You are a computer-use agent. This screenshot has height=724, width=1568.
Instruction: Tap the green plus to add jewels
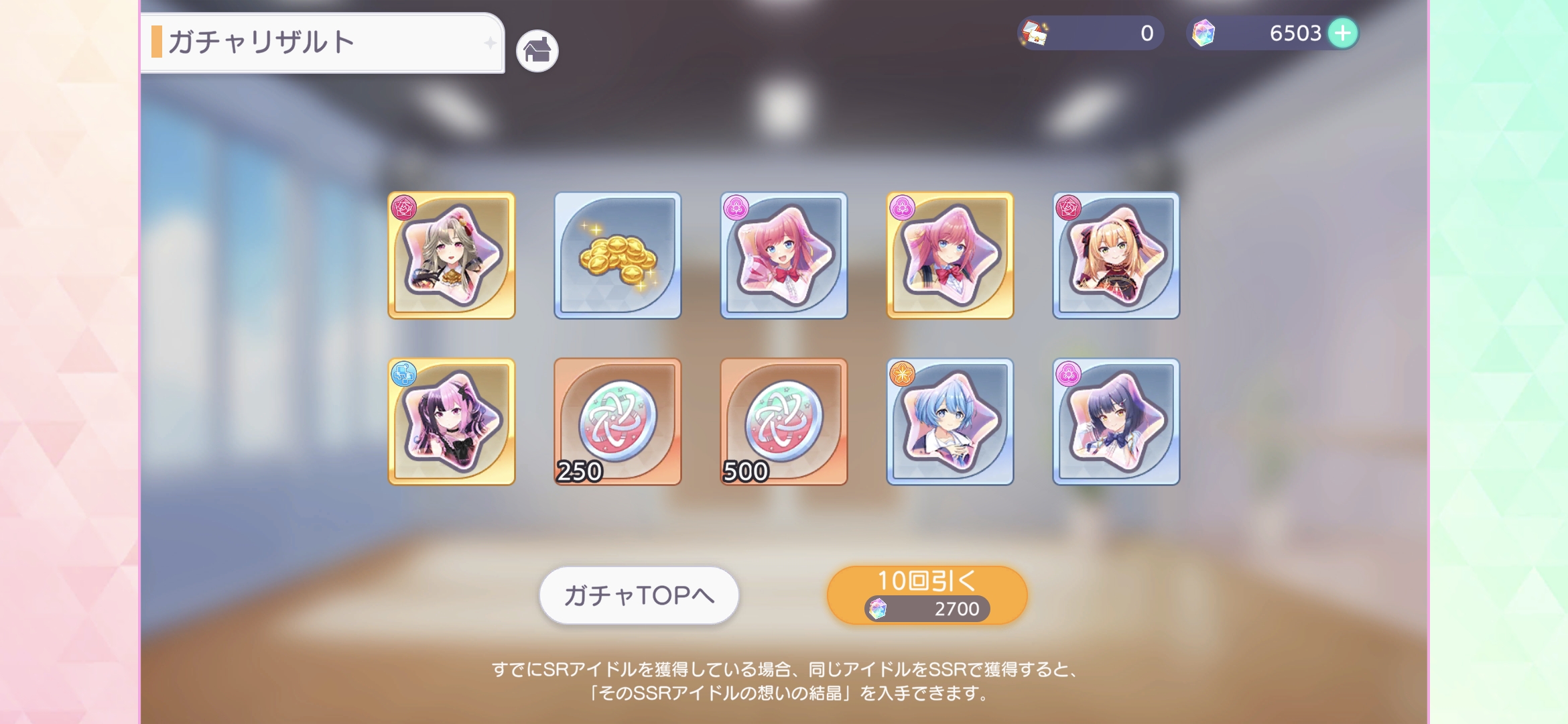(1342, 33)
